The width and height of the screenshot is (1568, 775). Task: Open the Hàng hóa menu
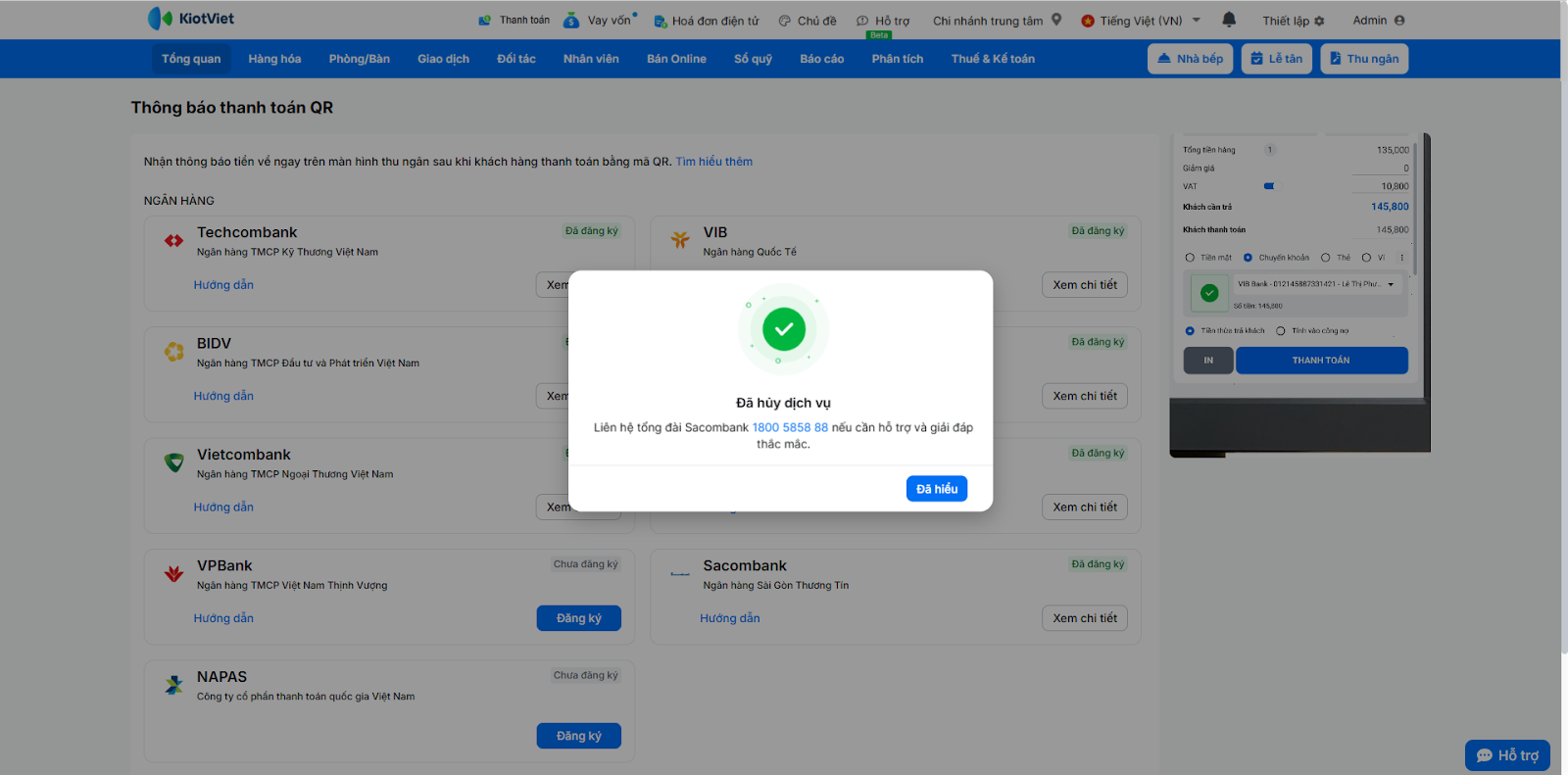274,59
